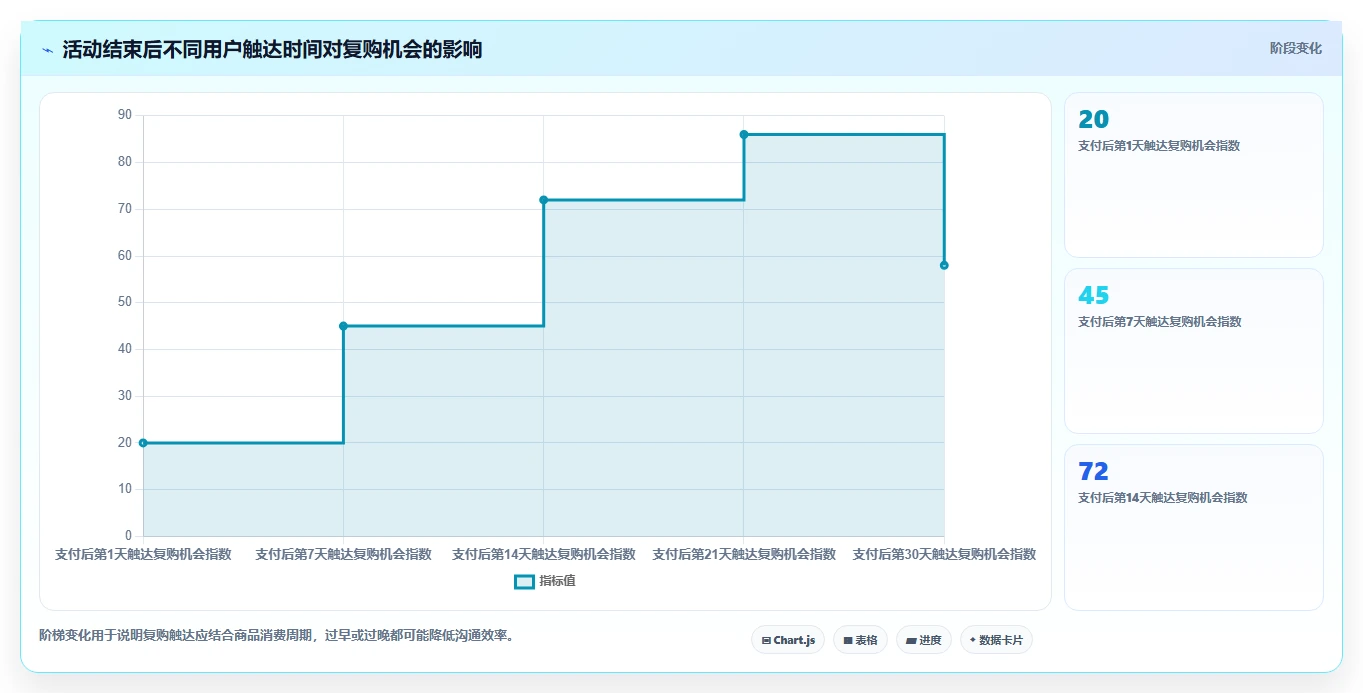Click the Chart.js tag icon

click(766, 640)
